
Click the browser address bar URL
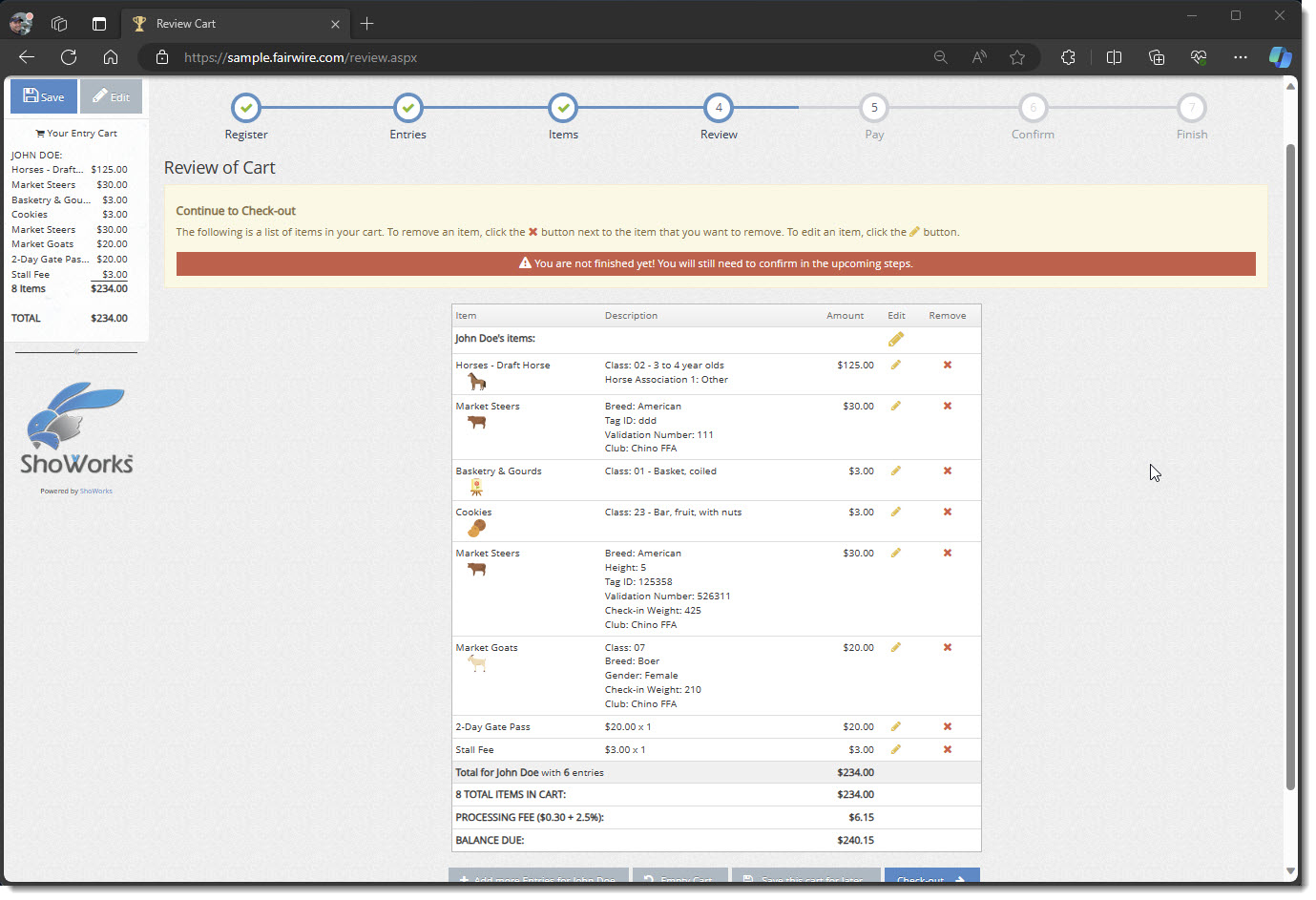[300, 57]
